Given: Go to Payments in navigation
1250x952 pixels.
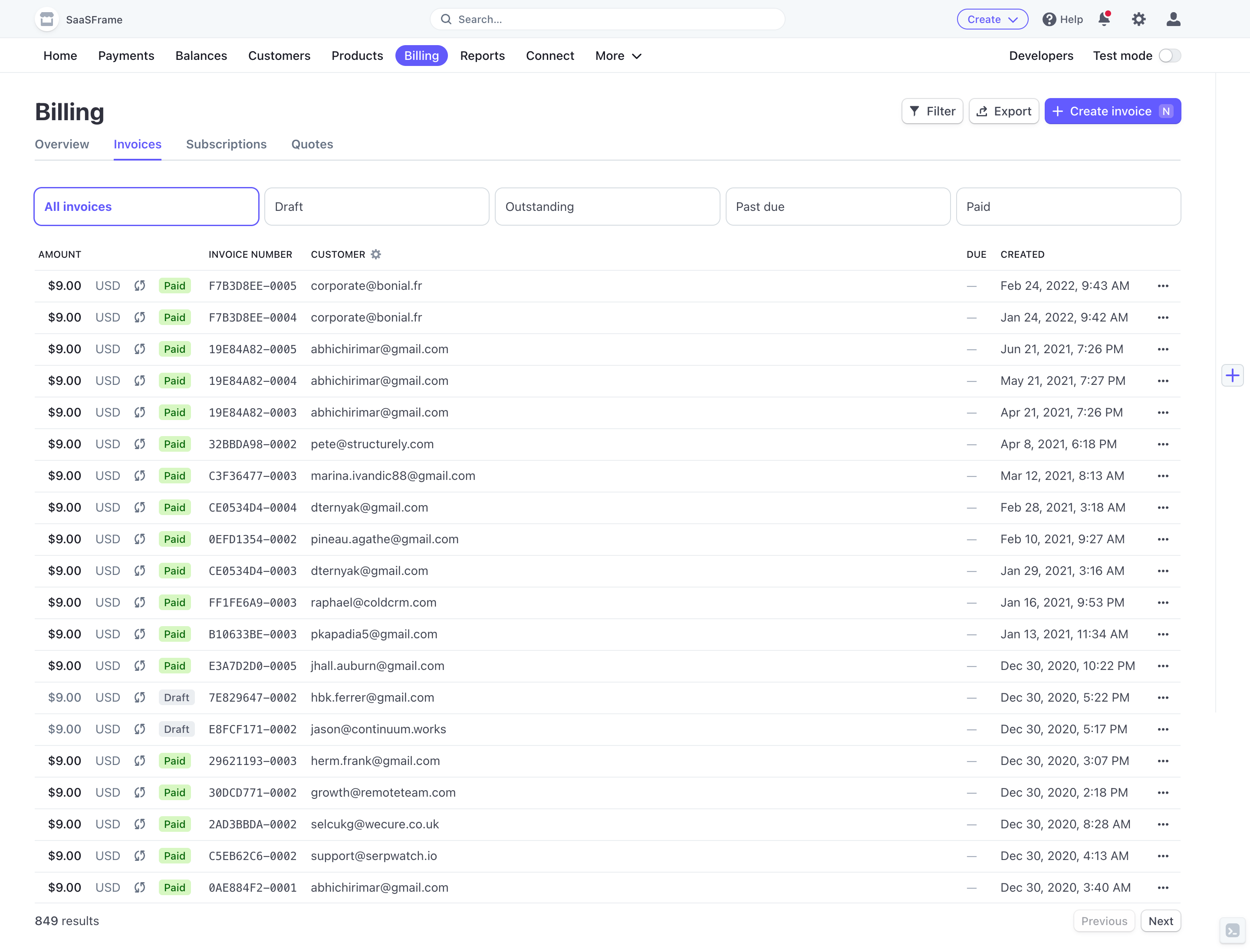Looking at the screenshot, I should click(x=126, y=56).
